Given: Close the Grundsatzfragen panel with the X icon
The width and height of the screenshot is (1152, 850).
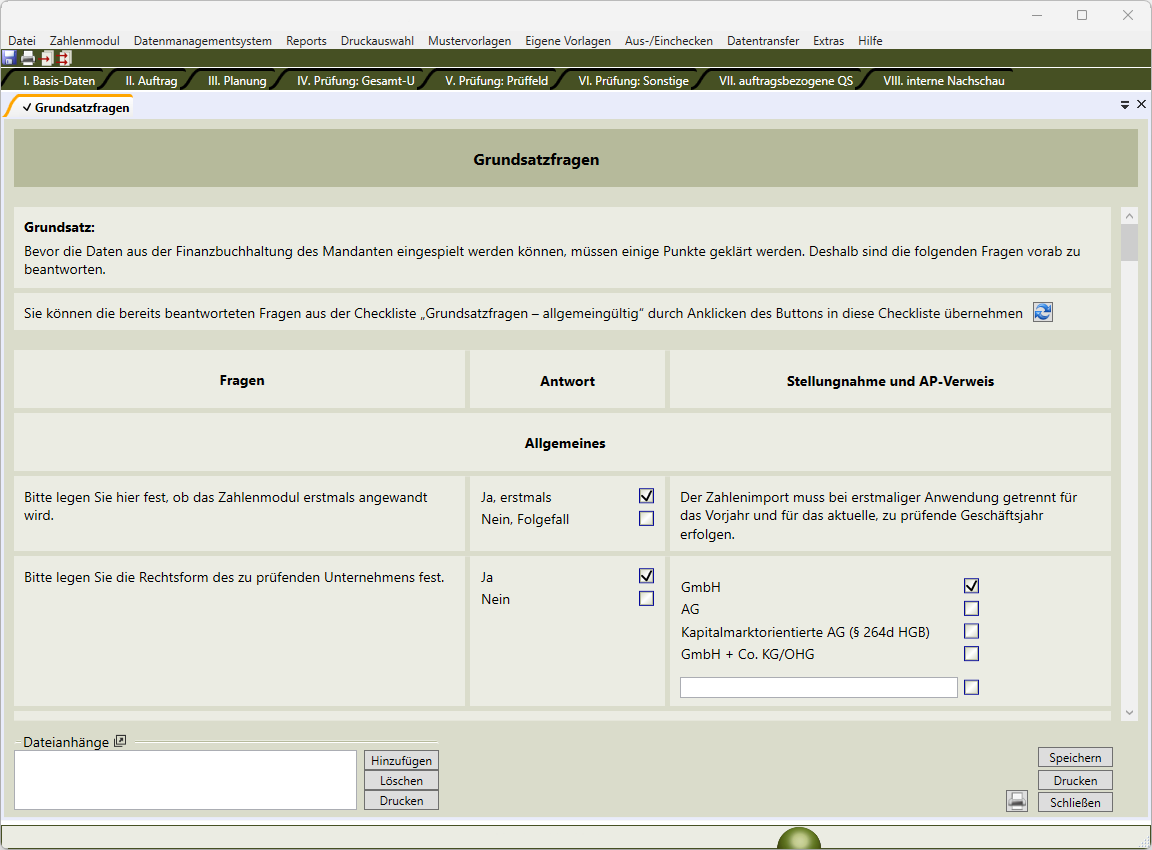Looking at the screenshot, I should click(x=1141, y=104).
